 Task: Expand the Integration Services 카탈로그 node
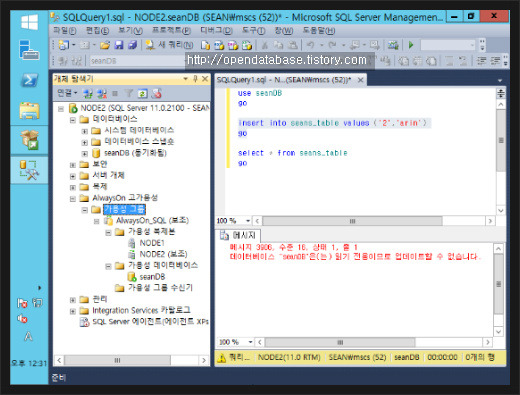click(73, 311)
